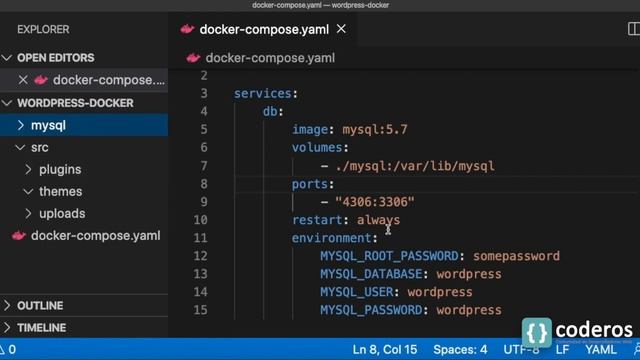This screenshot has width=640, height=360.
Task: Click the warnings count in status bar
Action: pyautogui.click(x=8, y=349)
